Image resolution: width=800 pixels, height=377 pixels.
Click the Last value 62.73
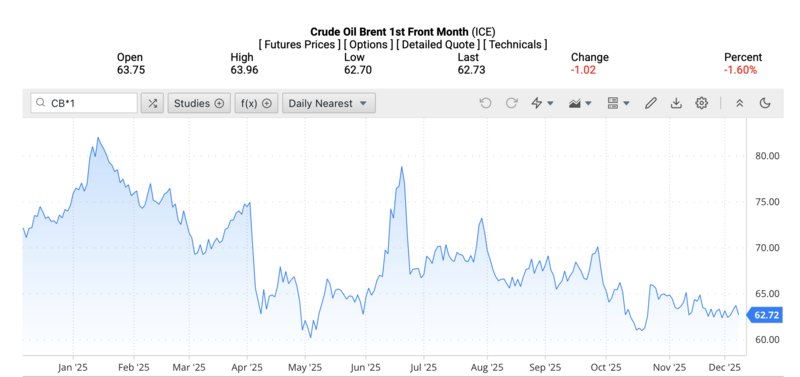click(x=471, y=70)
